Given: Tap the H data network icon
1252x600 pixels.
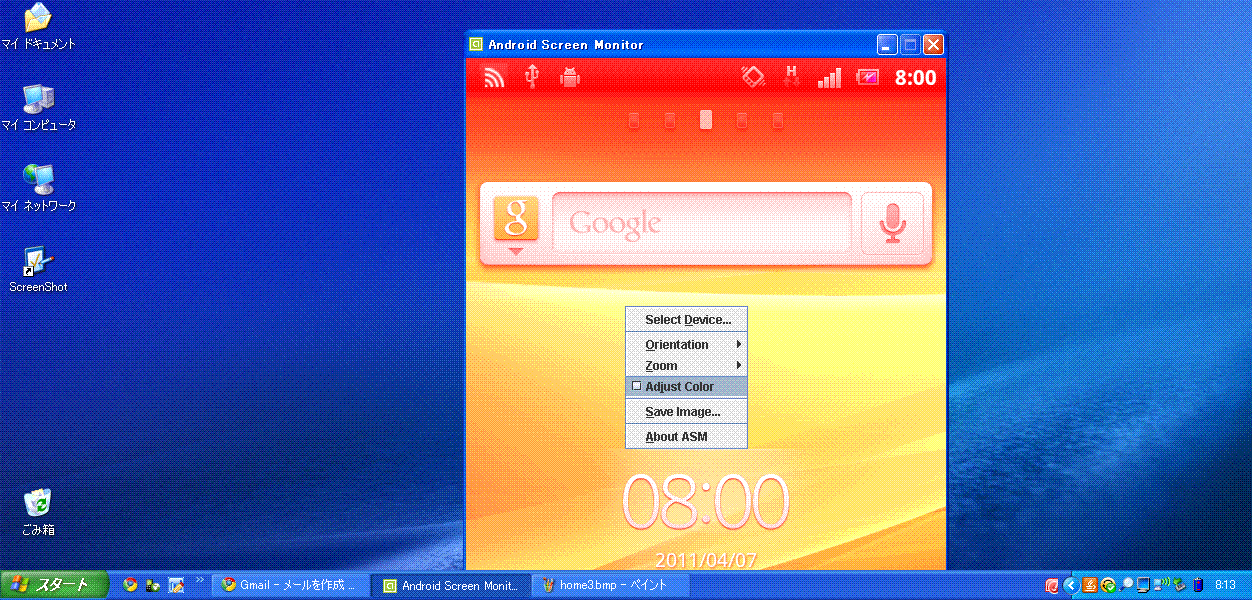Looking at the screenshot, I should pyautogui.click(x=792, y=76).
